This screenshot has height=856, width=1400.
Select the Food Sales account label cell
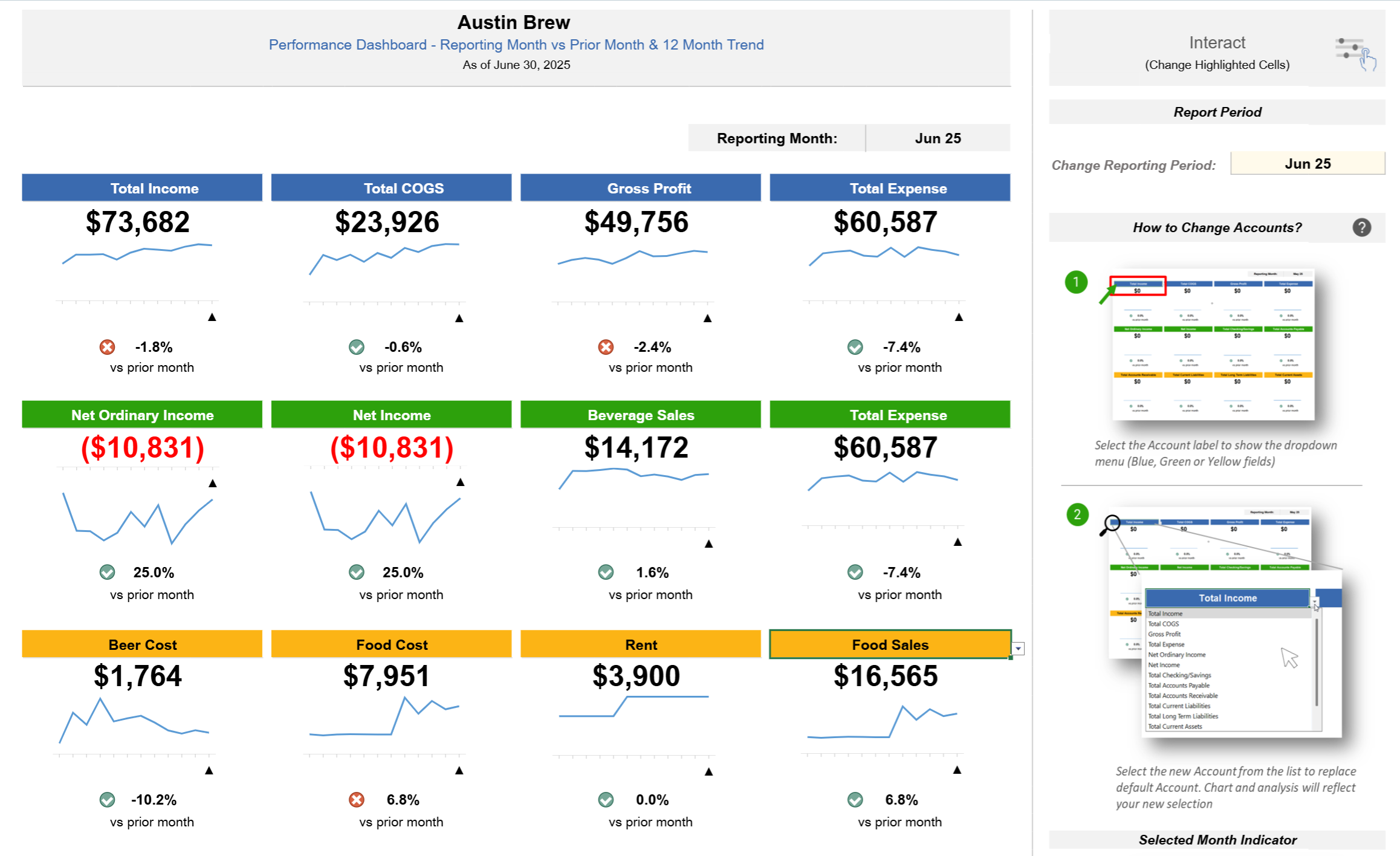tap(889, 644)
